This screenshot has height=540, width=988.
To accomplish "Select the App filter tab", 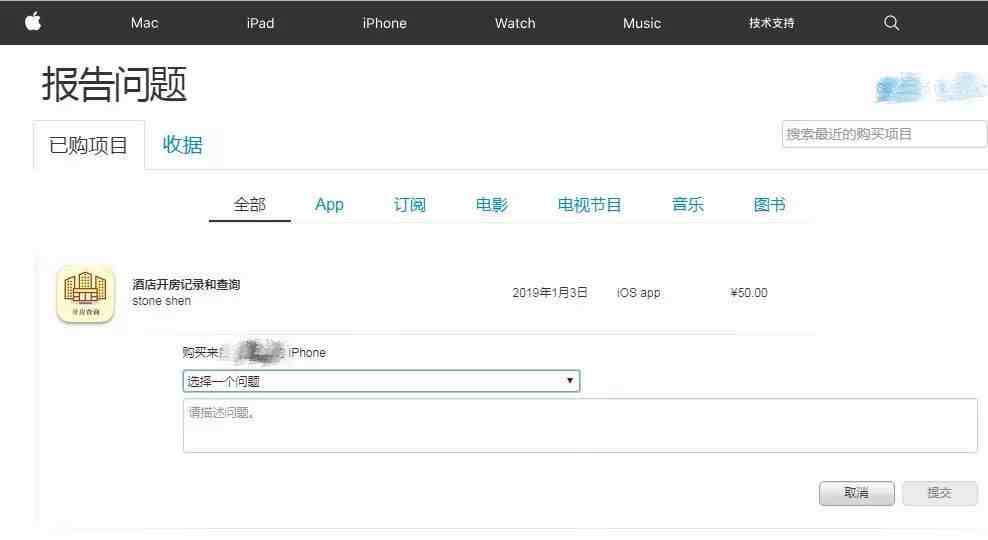I will coord(329,205).
